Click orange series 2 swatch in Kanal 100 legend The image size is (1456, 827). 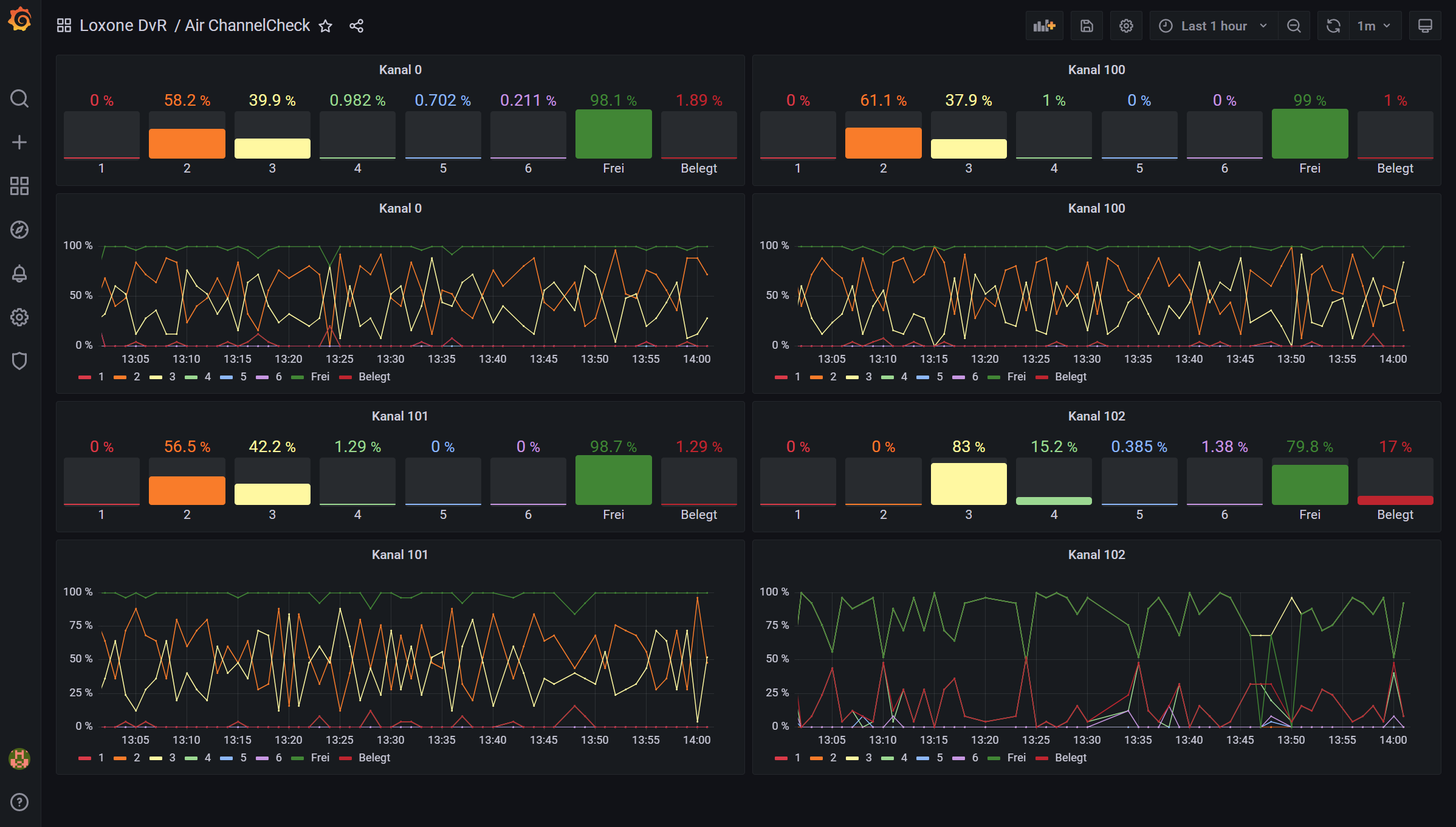tap(817, 377)
